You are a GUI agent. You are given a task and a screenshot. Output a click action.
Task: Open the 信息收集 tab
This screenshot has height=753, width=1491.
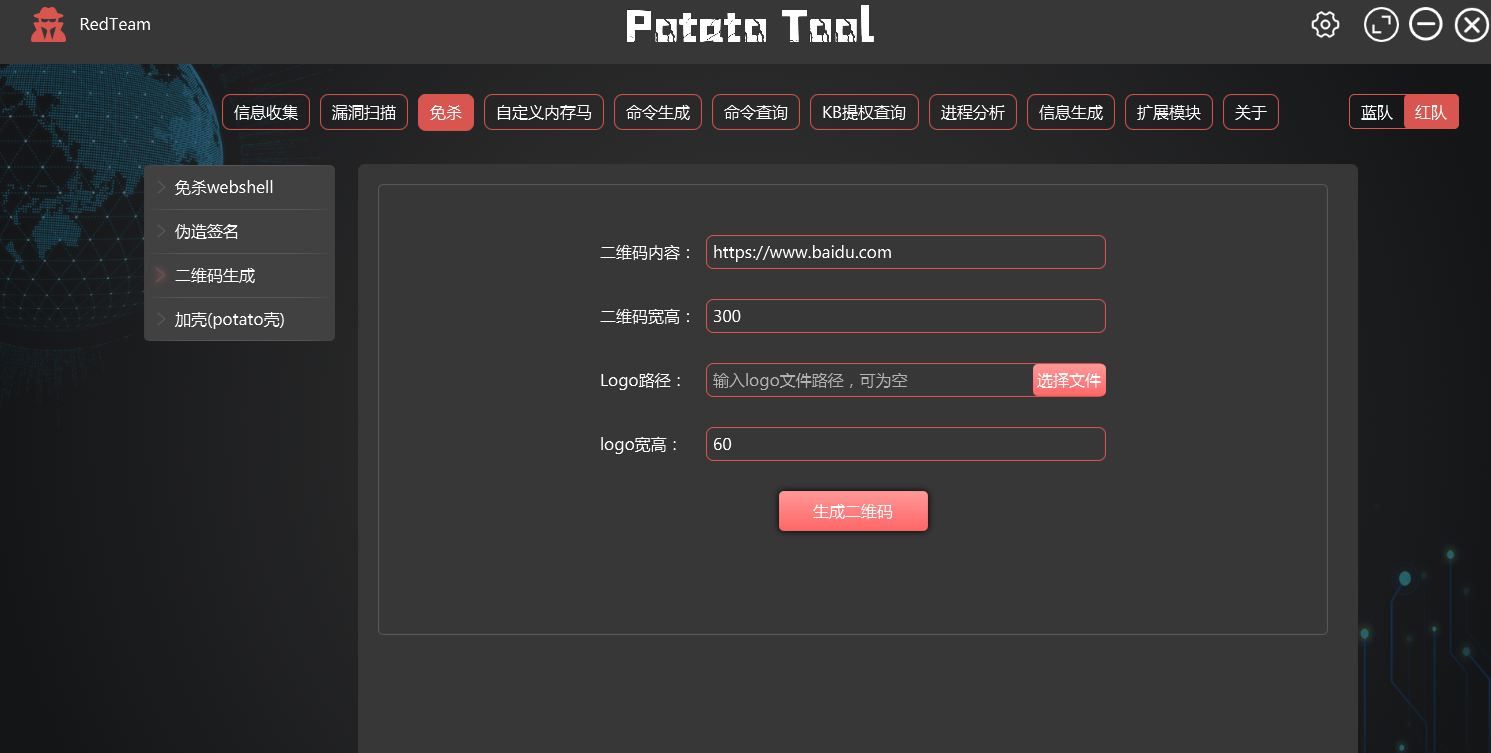point(266,112)
